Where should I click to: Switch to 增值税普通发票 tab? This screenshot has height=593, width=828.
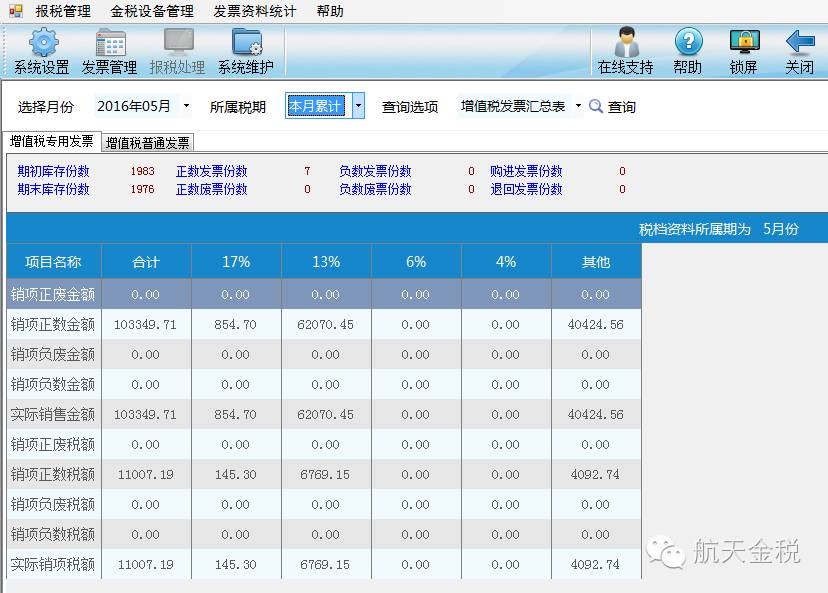pyautogui.click(x=147, y=143)
